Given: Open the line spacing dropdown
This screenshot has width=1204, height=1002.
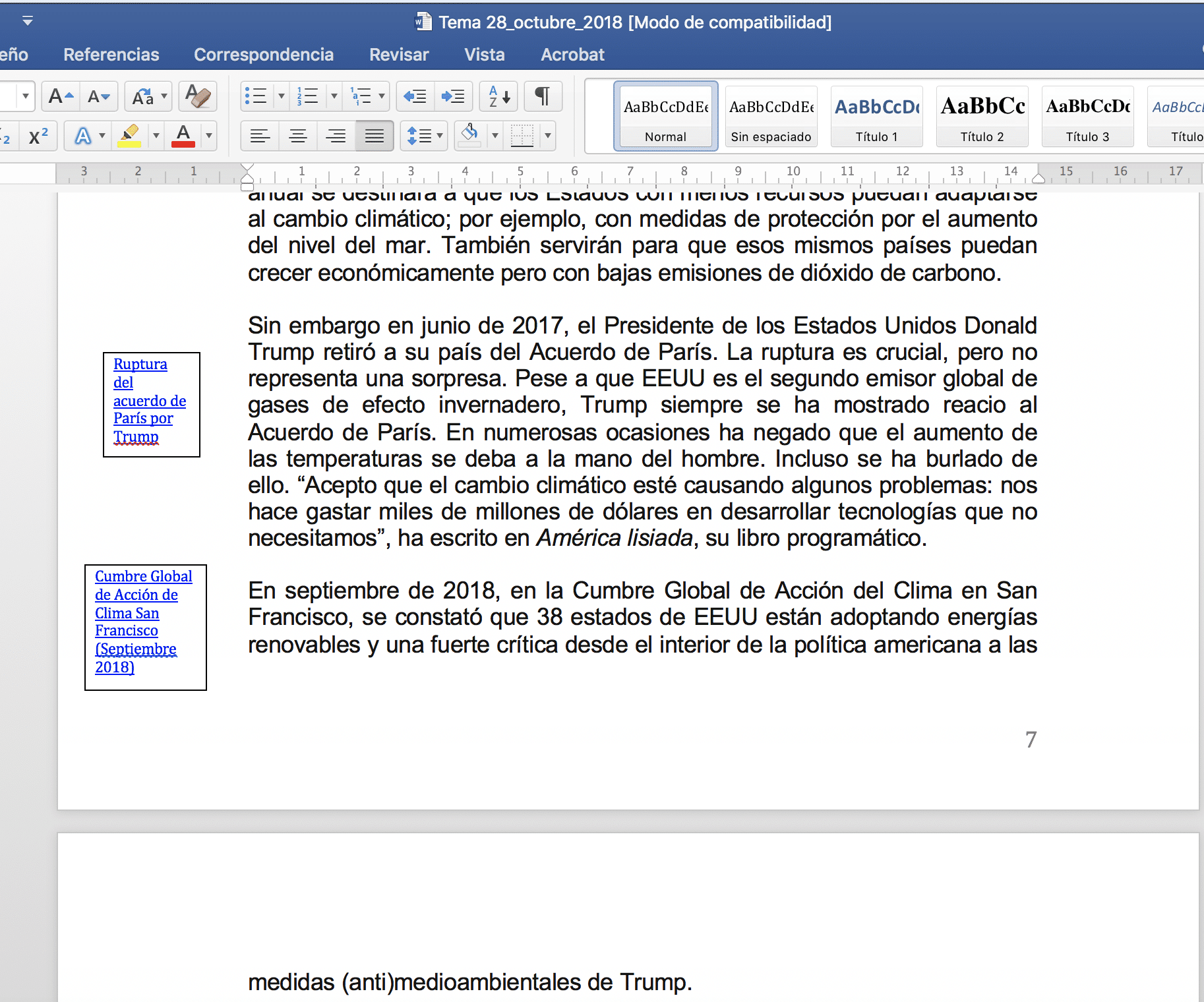Looking at the screenshot, I should (424, 136).
